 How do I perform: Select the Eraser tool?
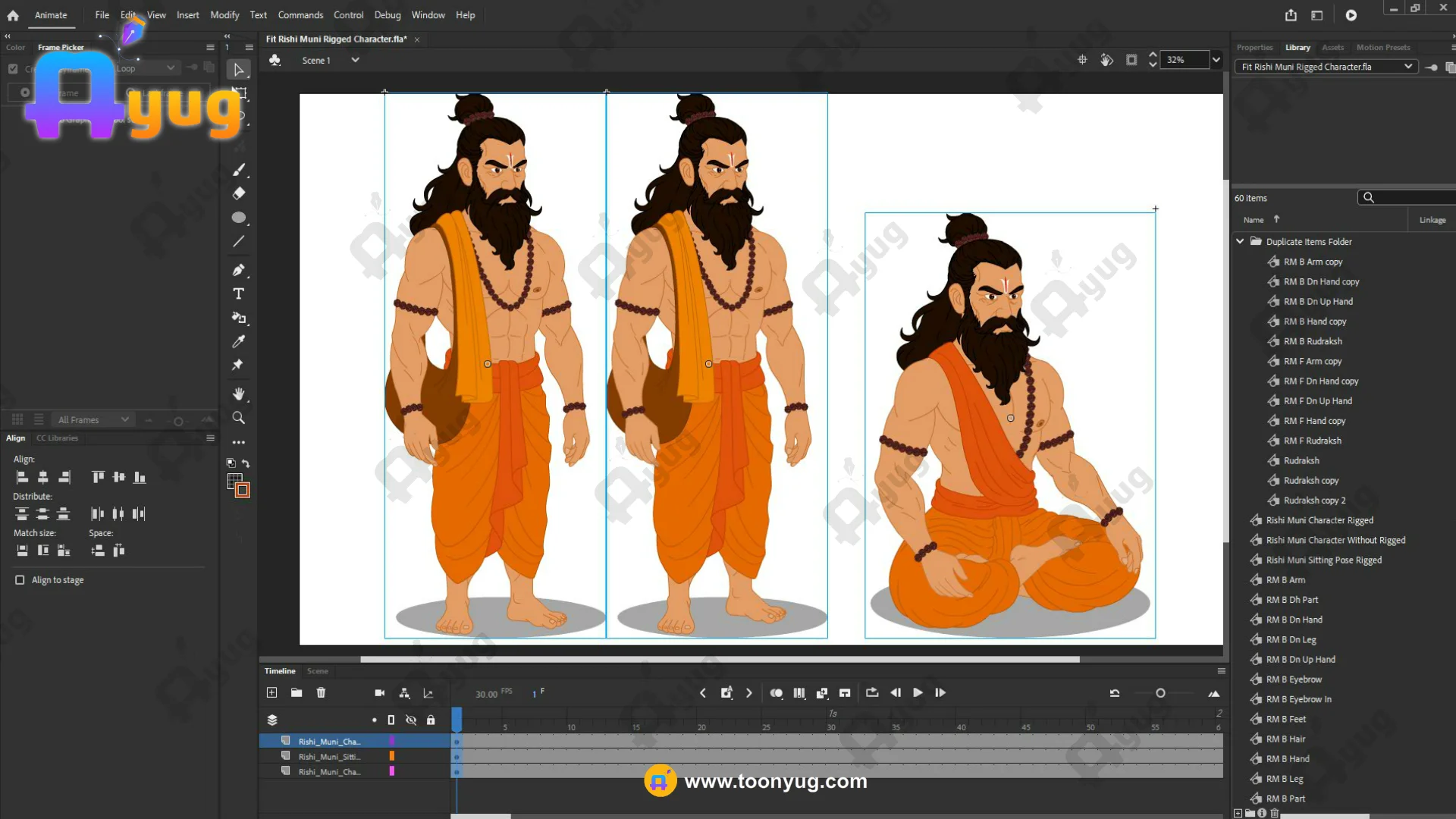pyautogui.click(x=238, y=193)
